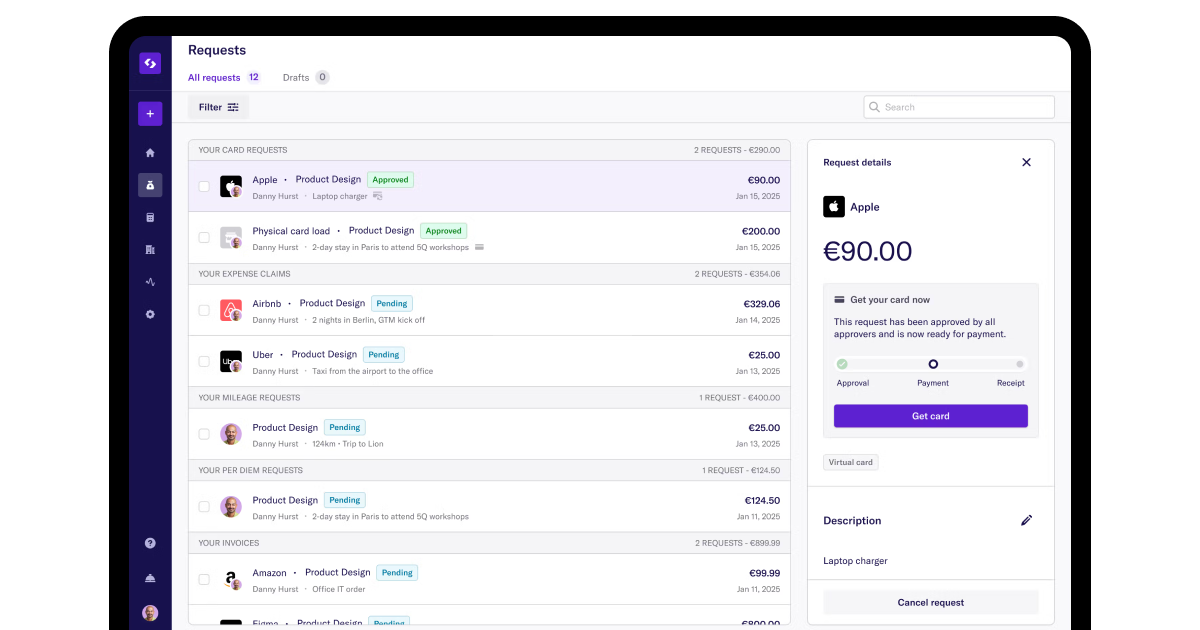Click the card icon after Paris workshops text
1200x630 pixels.
[479, 247]
